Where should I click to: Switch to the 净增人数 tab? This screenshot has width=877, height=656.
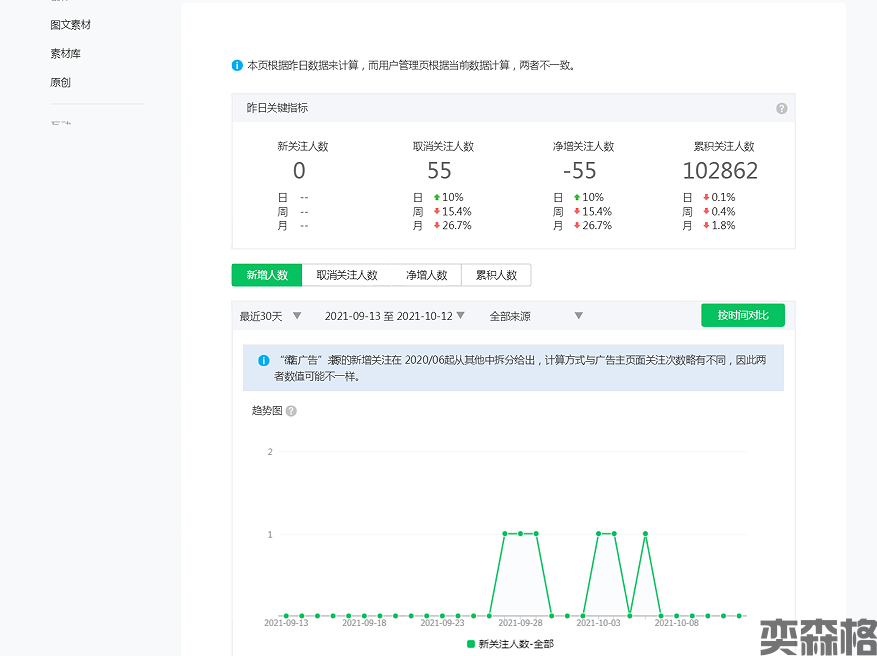(x=426, y=275)
